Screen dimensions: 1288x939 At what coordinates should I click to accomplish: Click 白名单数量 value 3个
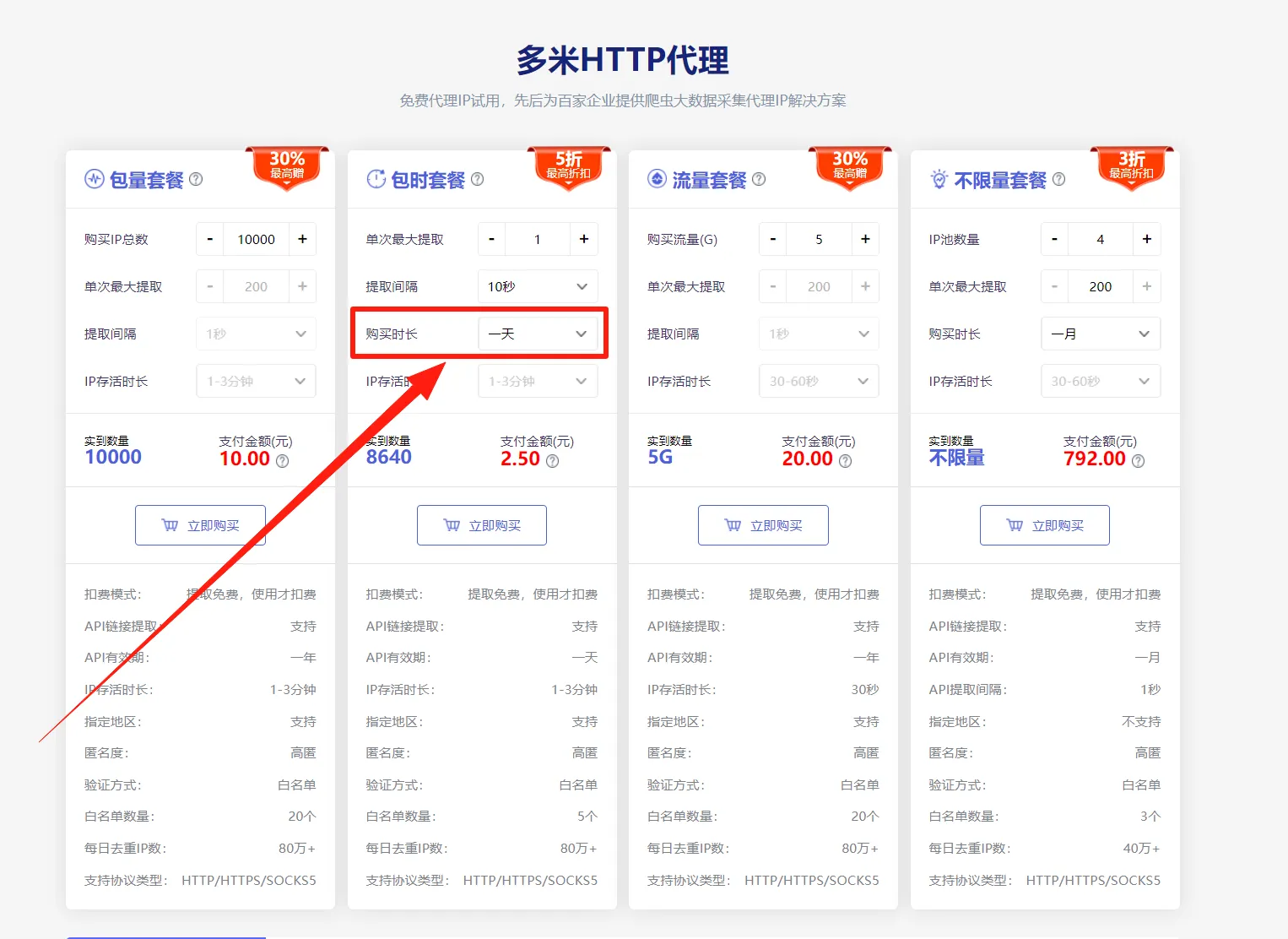[x=1150, y=817]
